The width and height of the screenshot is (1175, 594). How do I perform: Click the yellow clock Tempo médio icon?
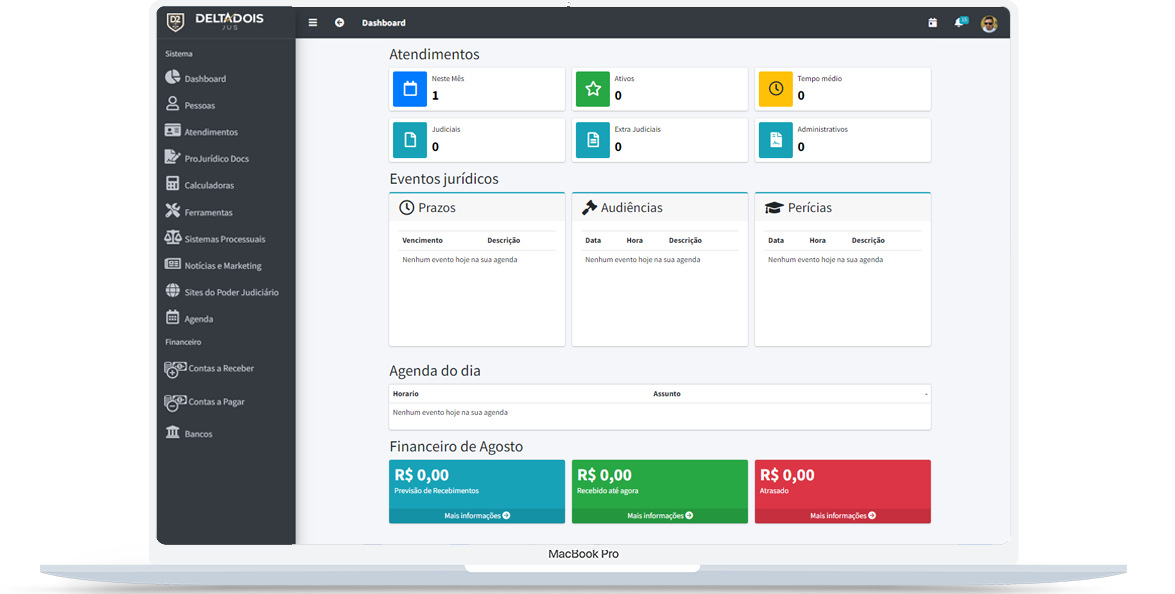tap(776, 89)
